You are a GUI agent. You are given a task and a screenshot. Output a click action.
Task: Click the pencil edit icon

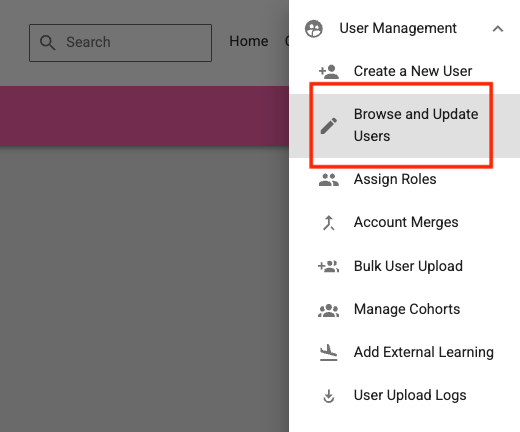[x=329, y=126]
